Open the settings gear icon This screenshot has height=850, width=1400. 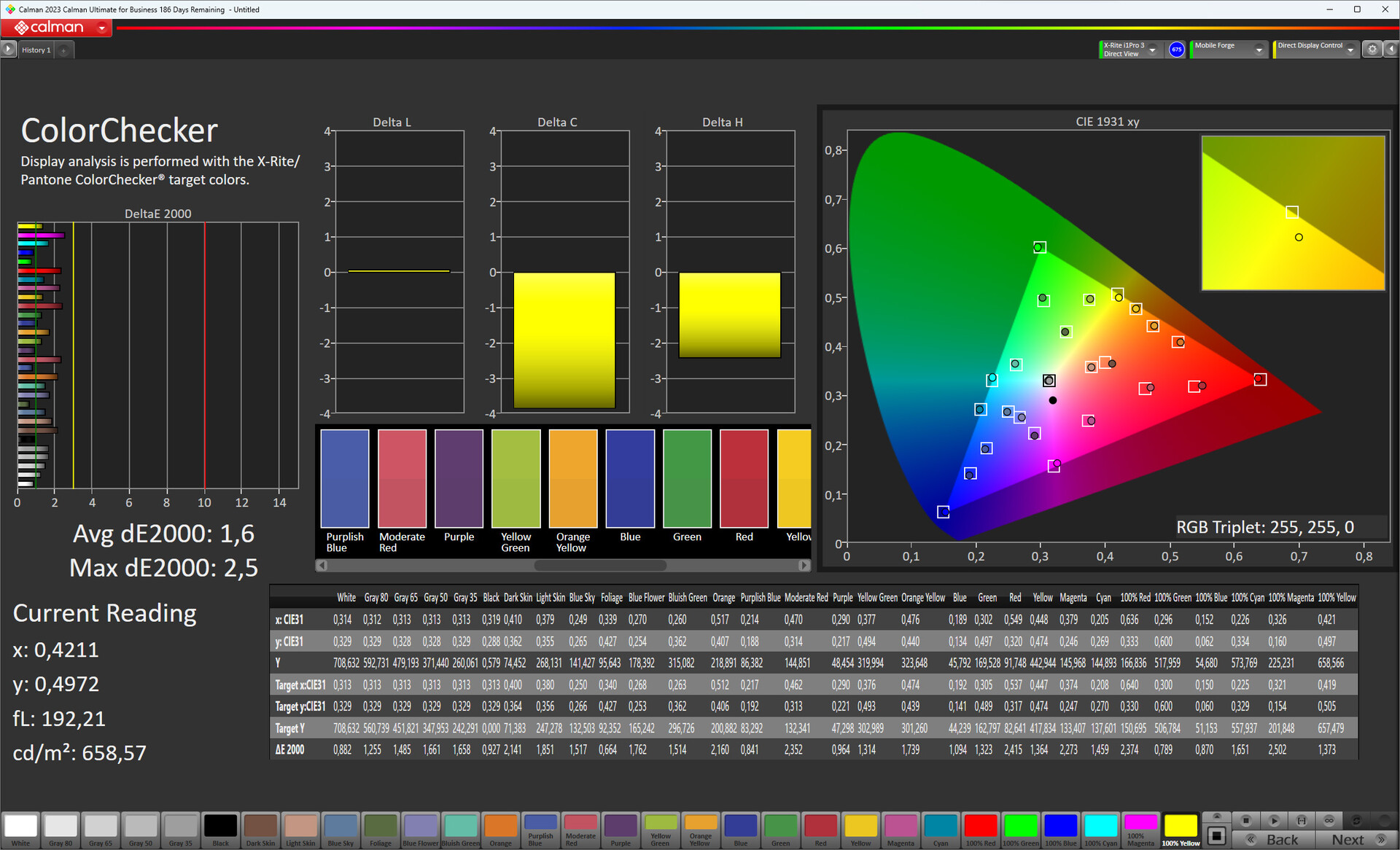point(1372,50)
